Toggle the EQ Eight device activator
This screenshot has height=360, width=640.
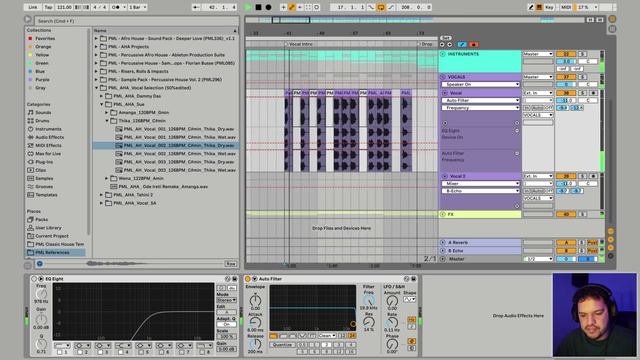click(34, 279)
